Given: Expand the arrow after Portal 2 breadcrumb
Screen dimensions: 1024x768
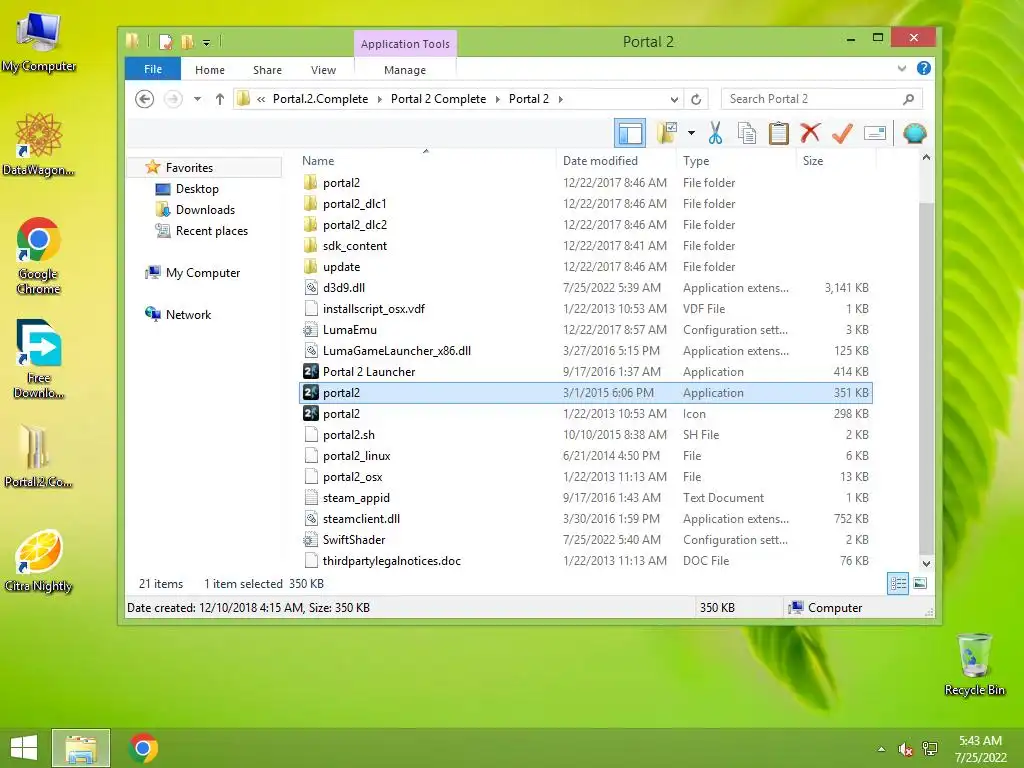Looking at the screenshot, I should coord(560,99).
